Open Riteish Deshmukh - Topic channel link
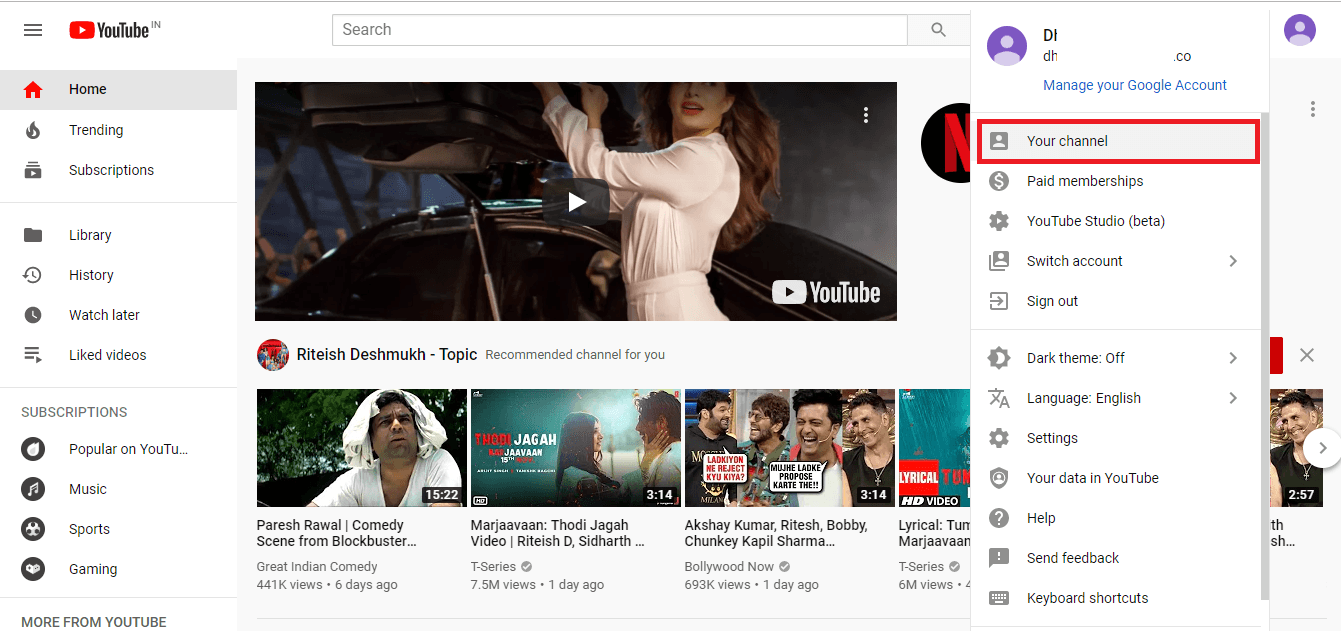 tap(387, 354)
